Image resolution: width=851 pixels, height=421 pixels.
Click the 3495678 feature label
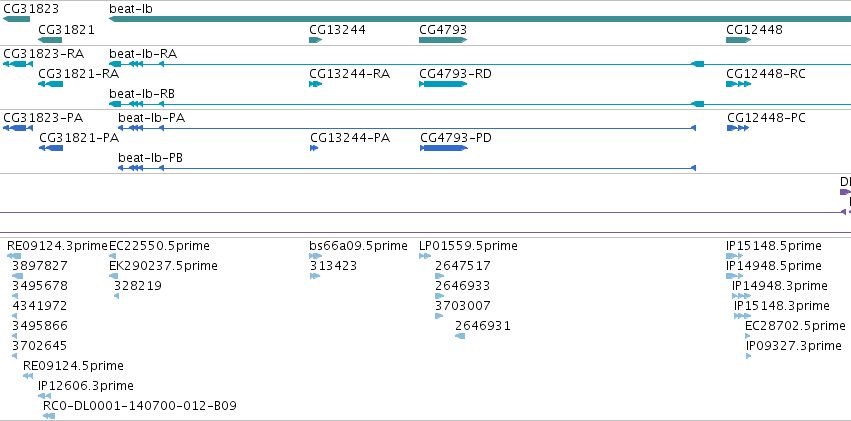click(x=40, y=286)
